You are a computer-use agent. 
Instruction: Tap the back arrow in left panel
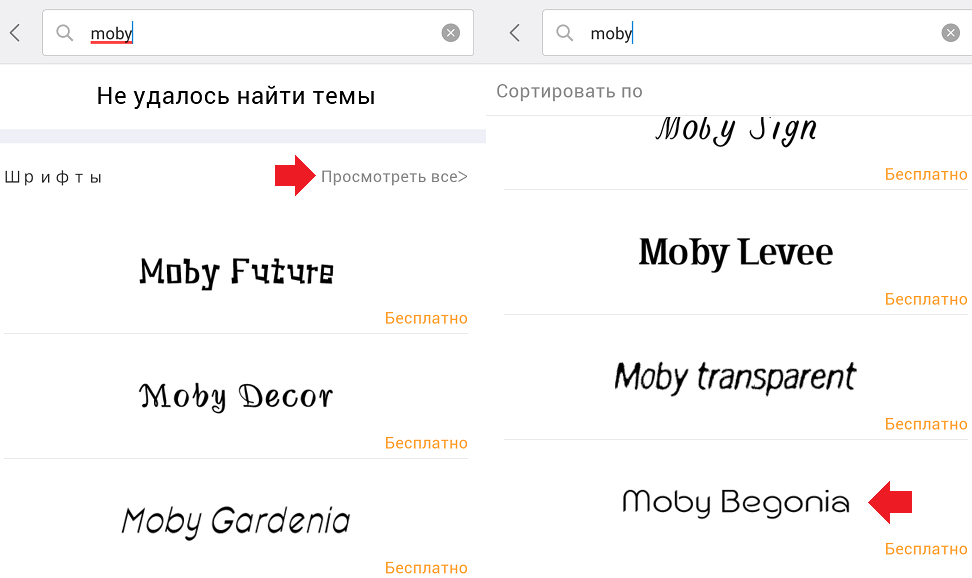(x=15, y=33)
